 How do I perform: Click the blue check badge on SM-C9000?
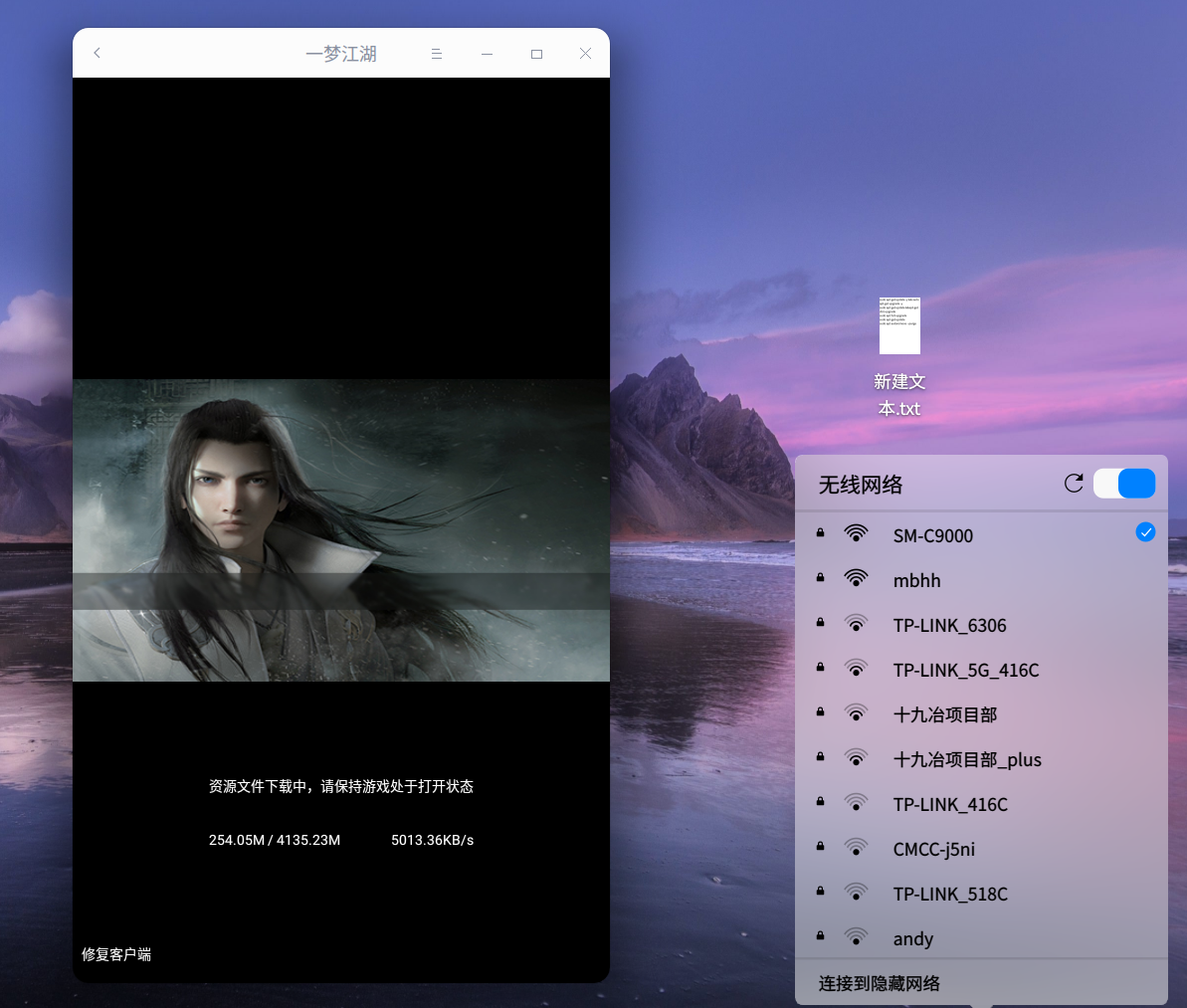click(1145, 531)
